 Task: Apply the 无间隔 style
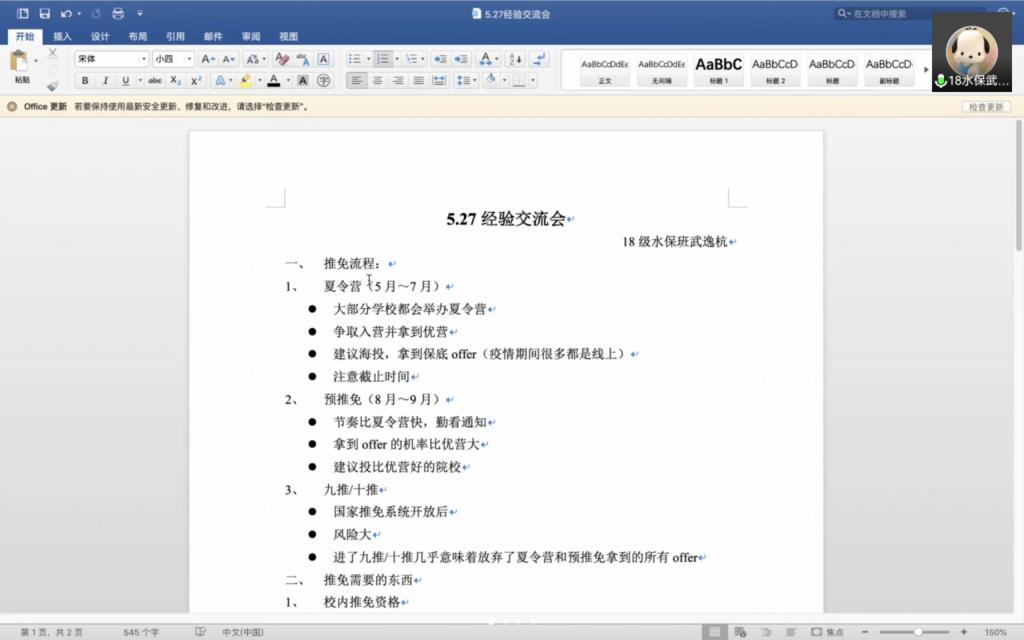(x=662, y=71)
